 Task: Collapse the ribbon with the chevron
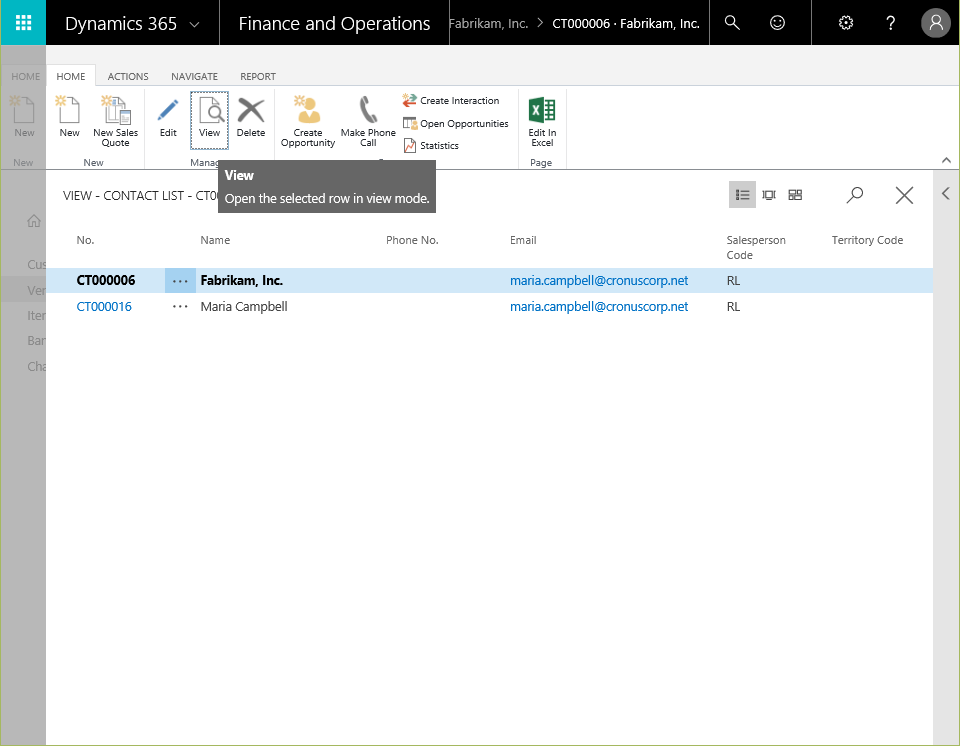click(946, 160)
